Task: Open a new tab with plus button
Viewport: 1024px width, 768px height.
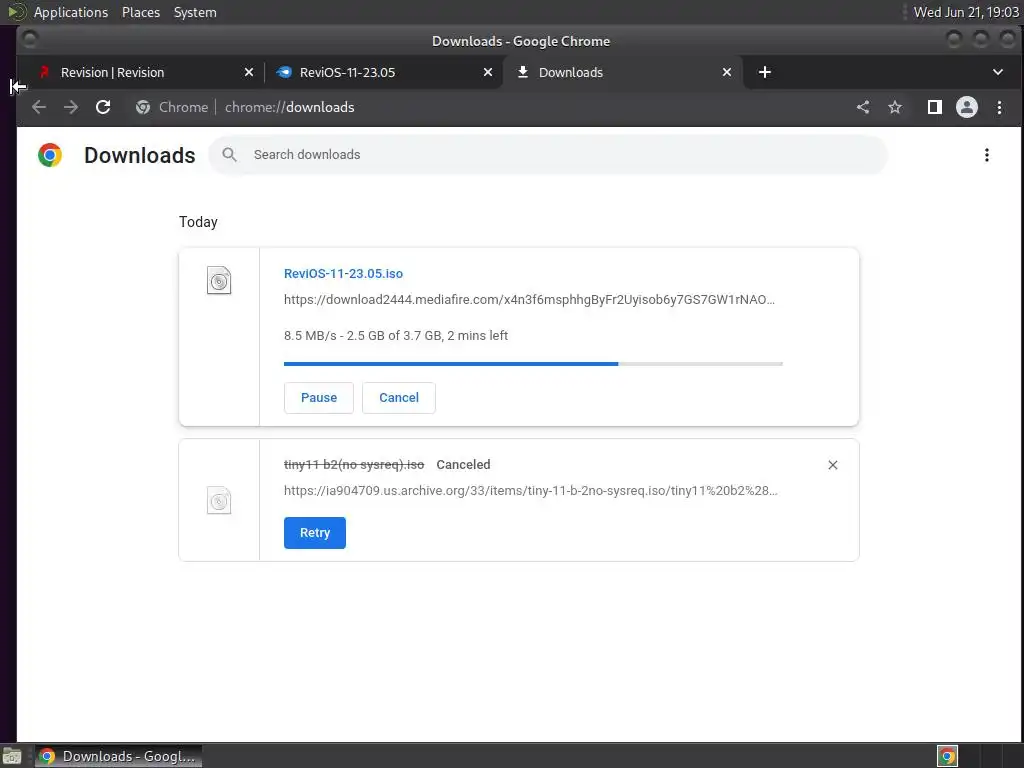Action: (765, 72)
